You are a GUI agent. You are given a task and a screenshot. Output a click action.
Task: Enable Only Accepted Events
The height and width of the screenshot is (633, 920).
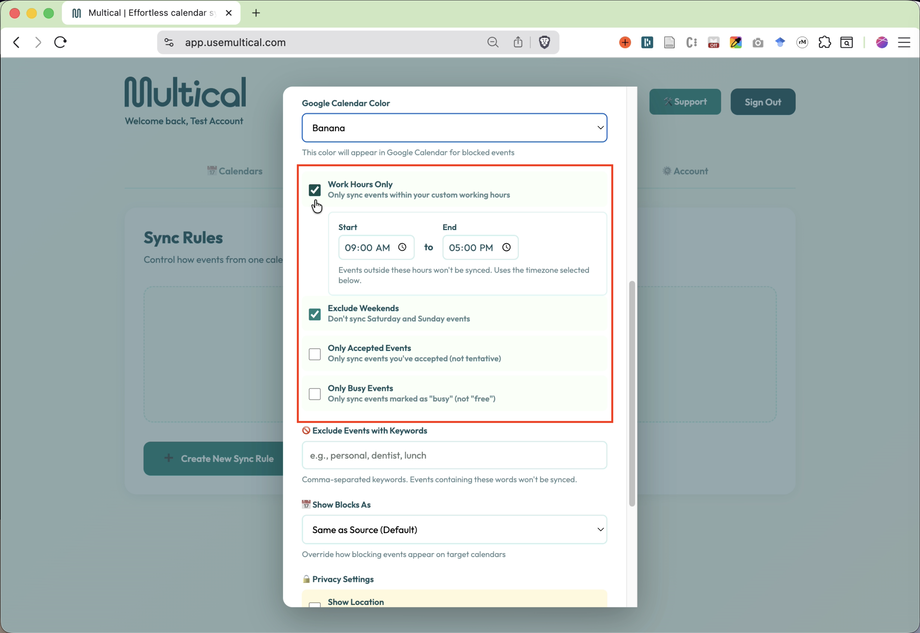coord(315,353)
